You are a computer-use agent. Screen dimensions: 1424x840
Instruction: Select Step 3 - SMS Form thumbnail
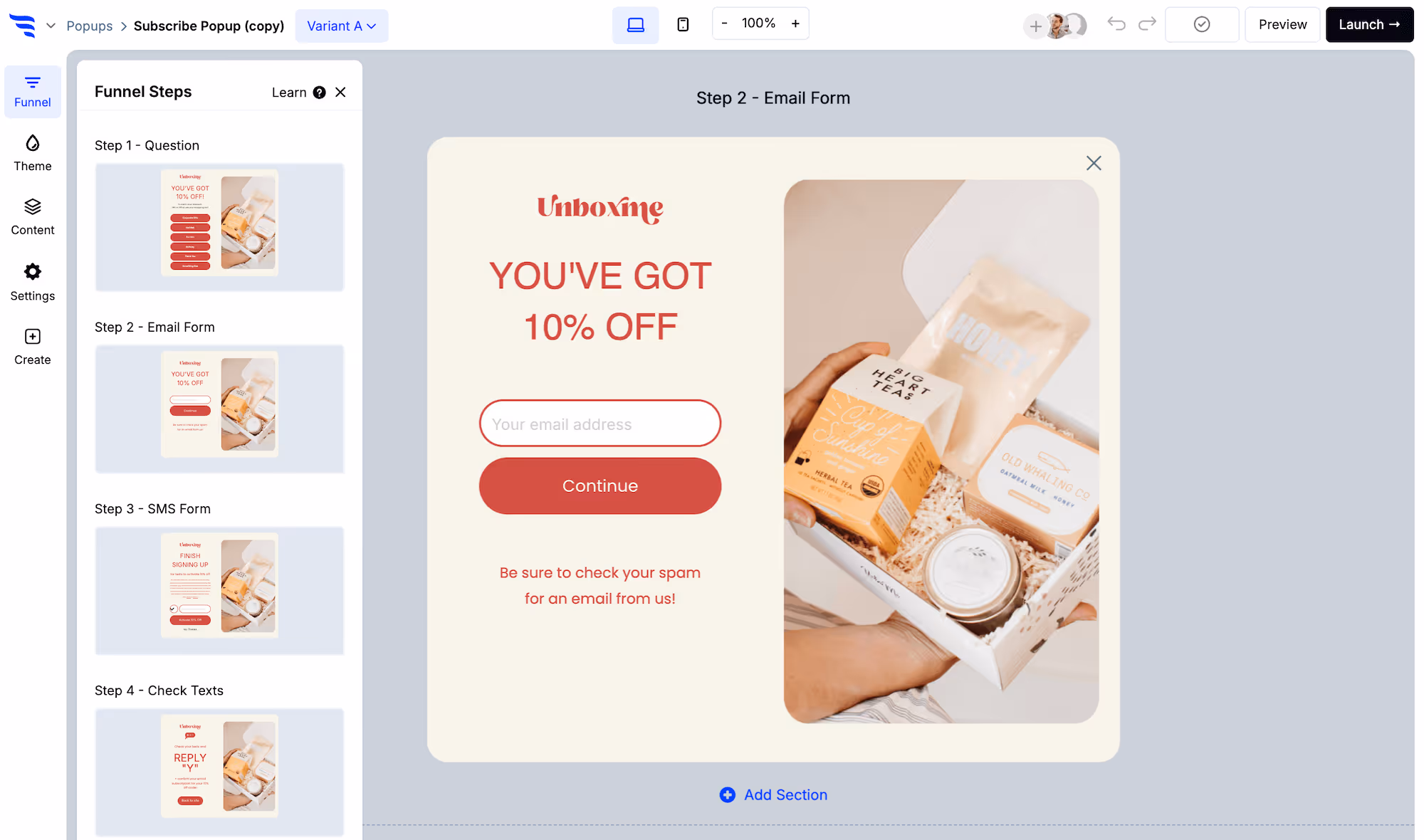tap(219, 590)
